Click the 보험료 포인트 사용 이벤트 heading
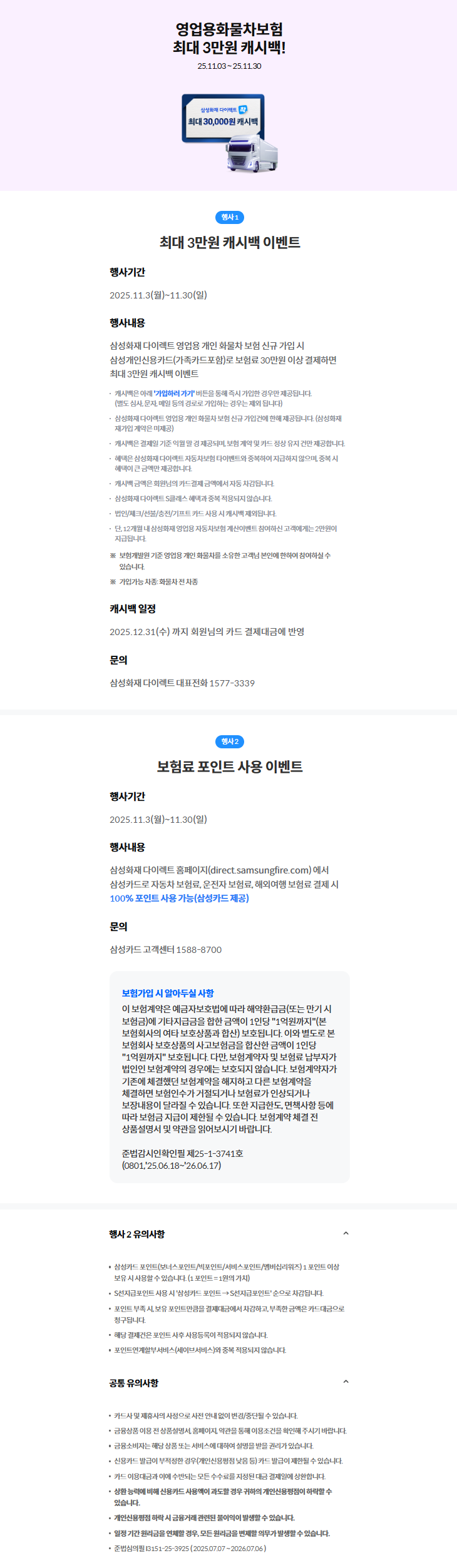Image resolution: width=457 pixels, height=1568 pixels. tap(229, 766)
